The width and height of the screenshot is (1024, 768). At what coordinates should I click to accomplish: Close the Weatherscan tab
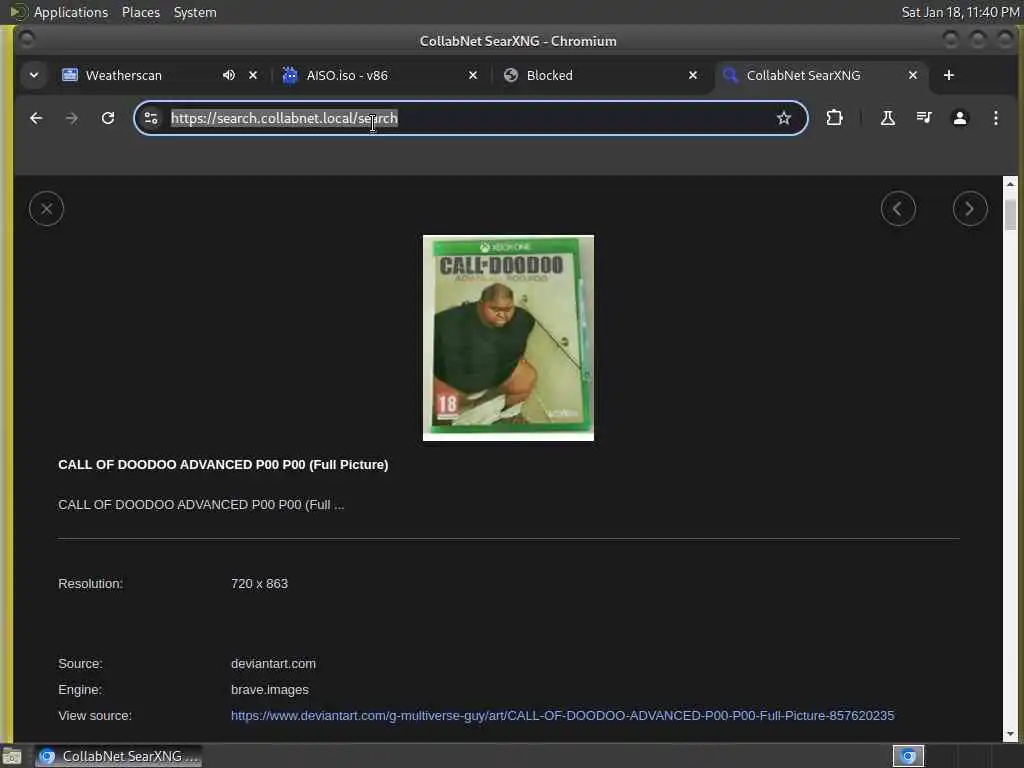point(253,75)
